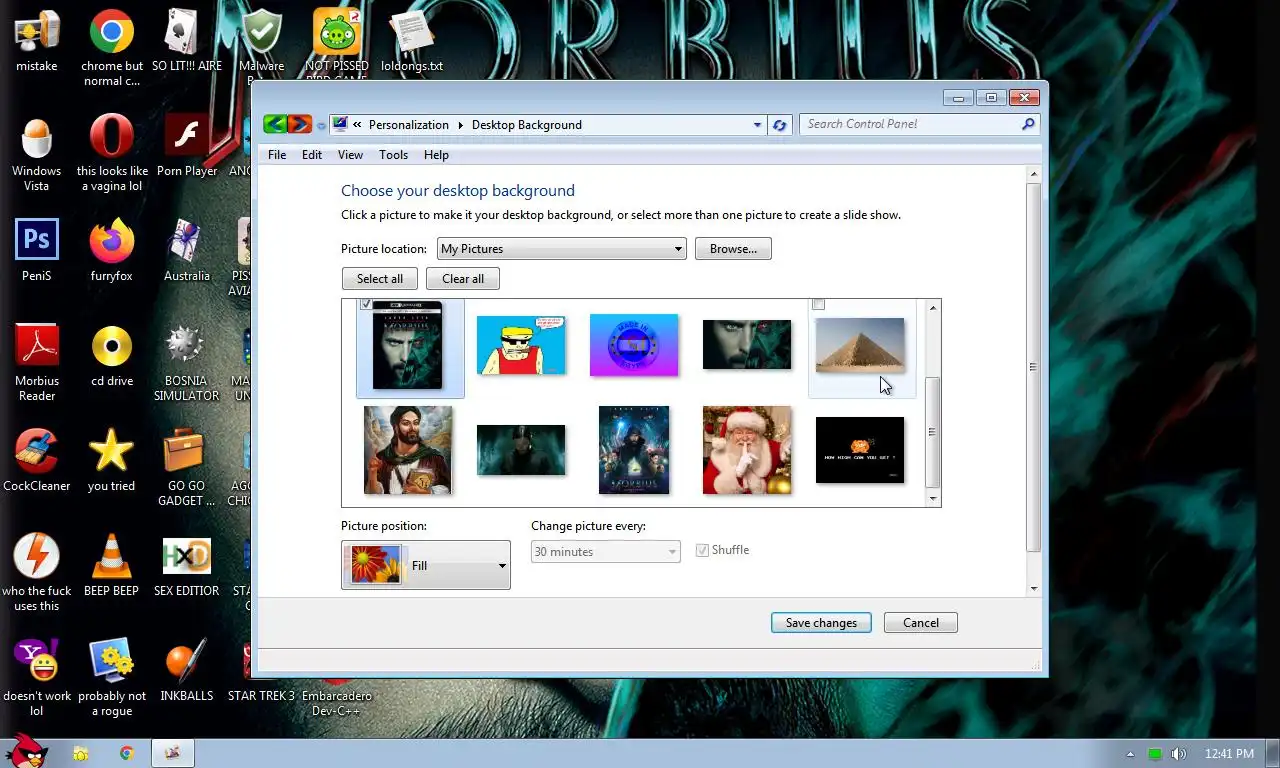Go to the Personalization breadcrumb
The image size is (1280, 768).
click(x=409, y=125)
